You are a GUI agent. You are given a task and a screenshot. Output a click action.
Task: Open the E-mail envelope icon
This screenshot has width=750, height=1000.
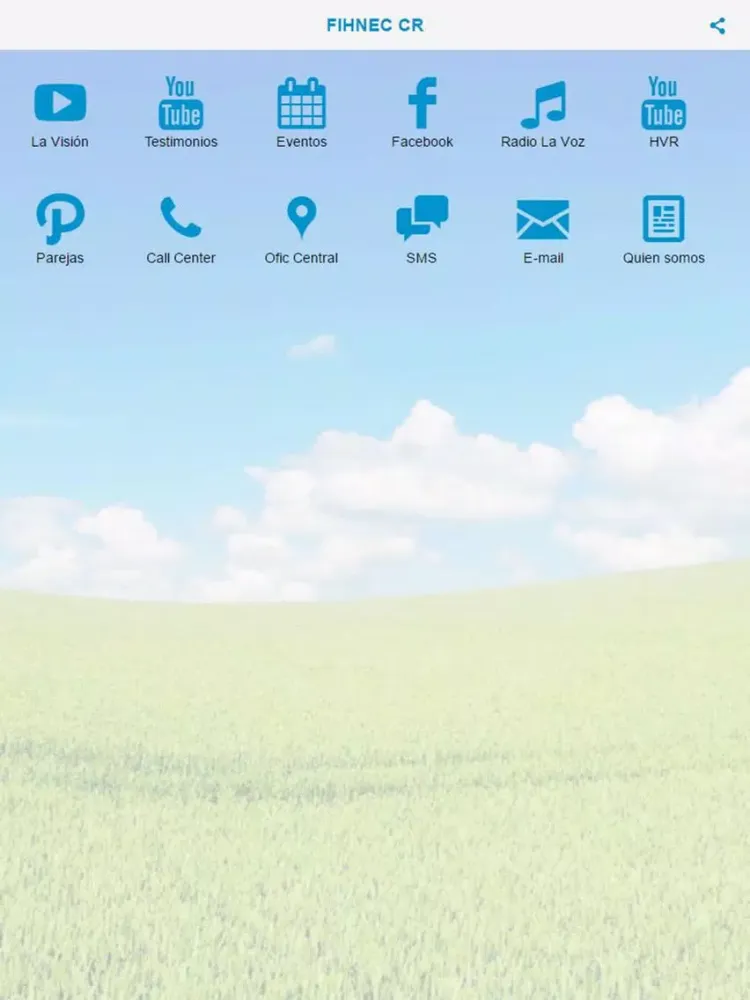point(543,220)
